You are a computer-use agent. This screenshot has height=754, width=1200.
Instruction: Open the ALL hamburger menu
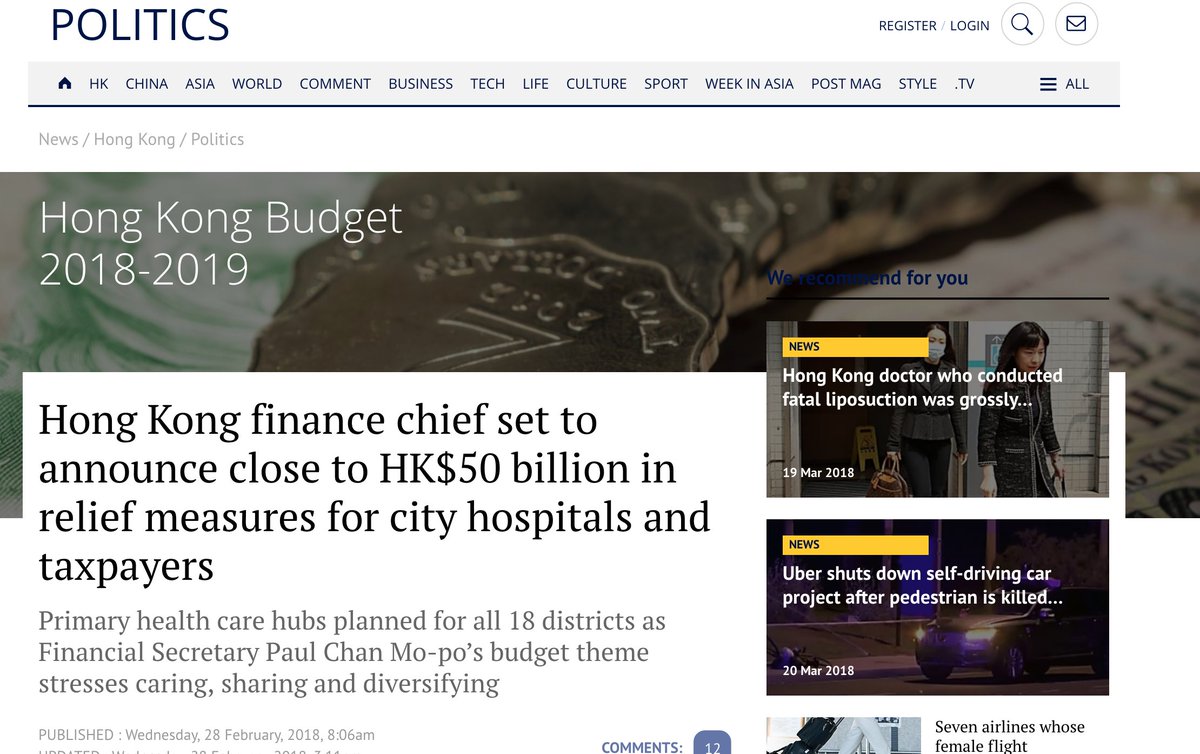point(1064,84)
